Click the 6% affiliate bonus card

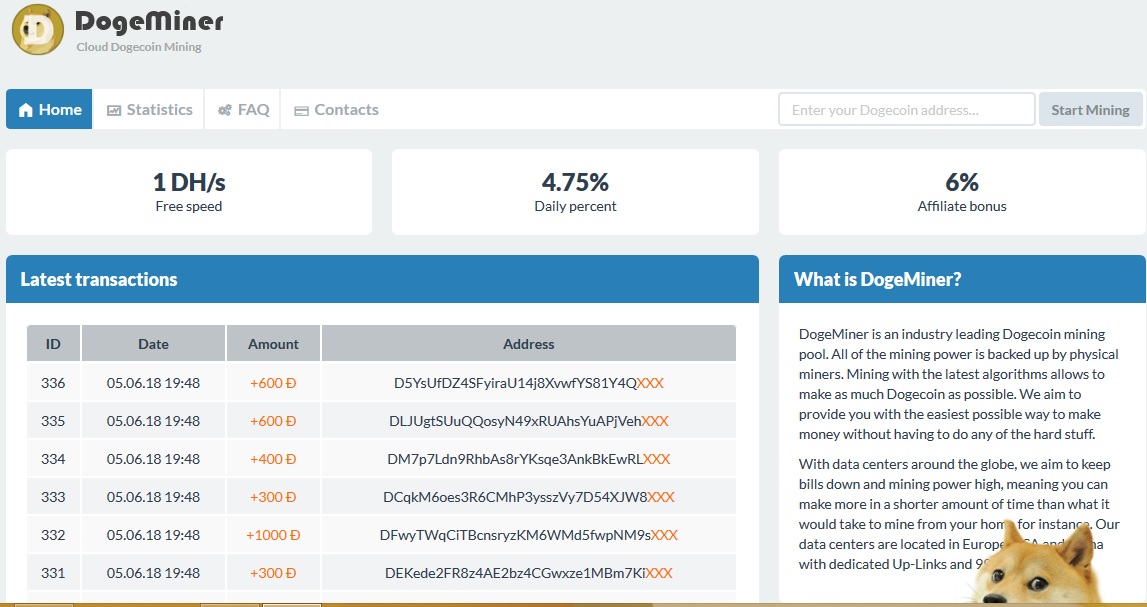(x=961, y=192)
